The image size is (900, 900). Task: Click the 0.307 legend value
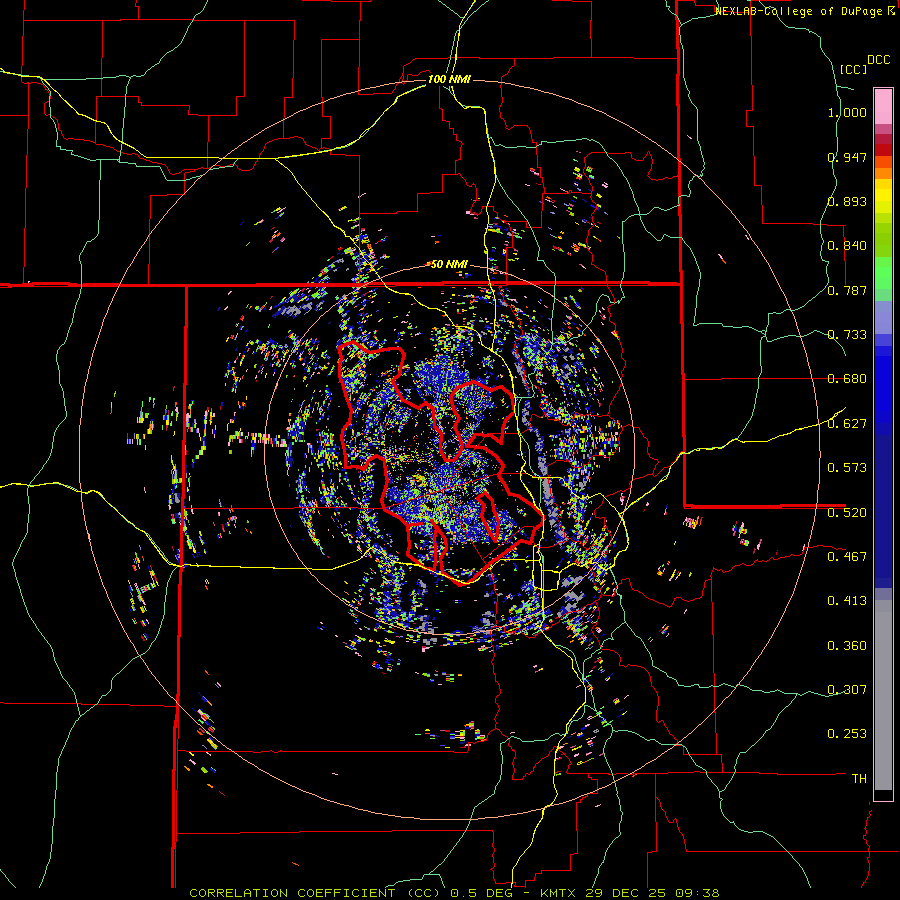847,689
